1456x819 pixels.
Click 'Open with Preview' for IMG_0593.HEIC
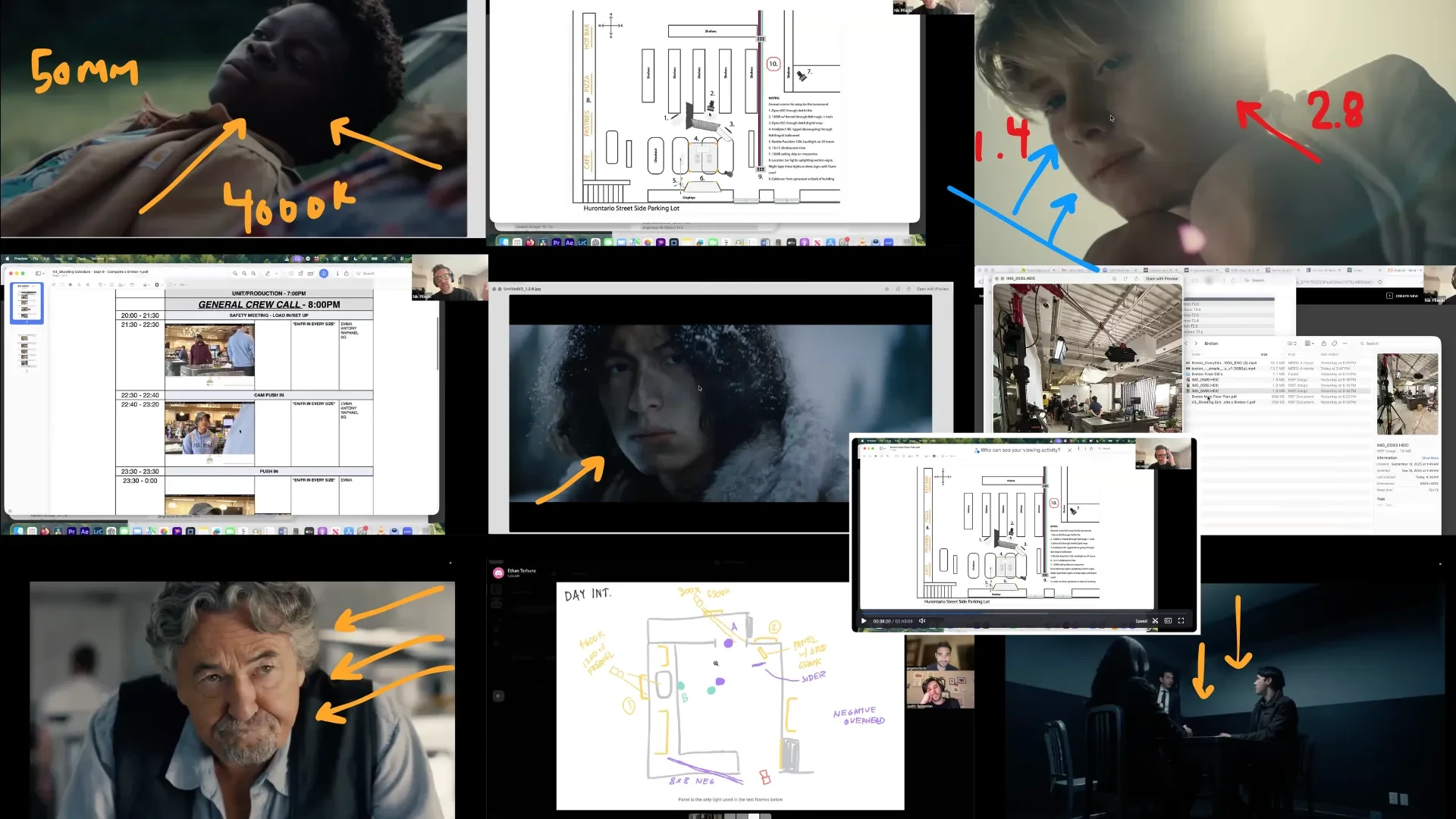1162,279
